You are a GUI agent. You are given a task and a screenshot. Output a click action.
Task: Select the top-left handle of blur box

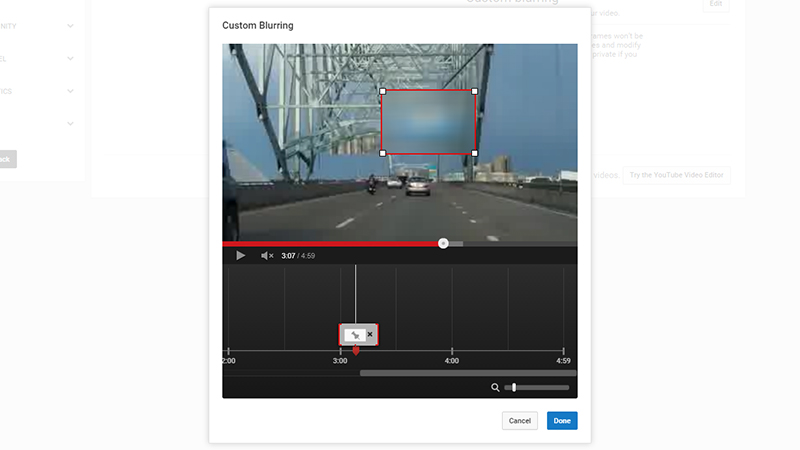click(x=383, y=91)
